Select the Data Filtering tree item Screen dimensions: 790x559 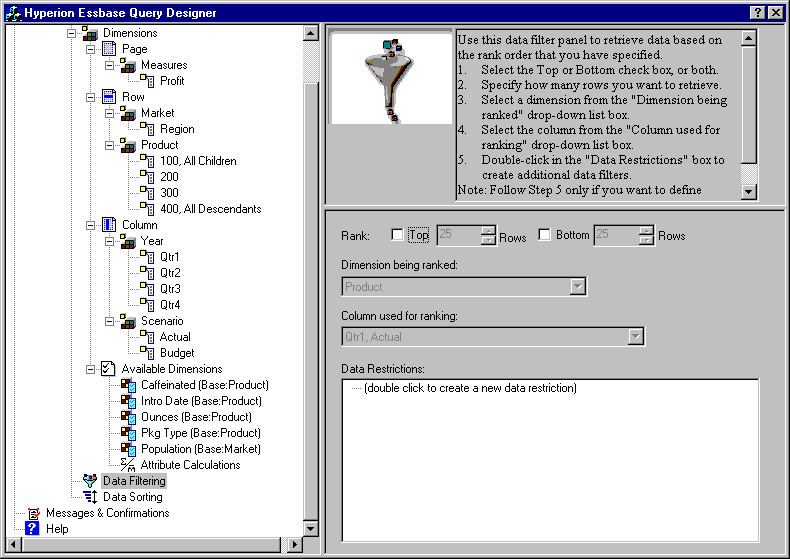(134, 481)
